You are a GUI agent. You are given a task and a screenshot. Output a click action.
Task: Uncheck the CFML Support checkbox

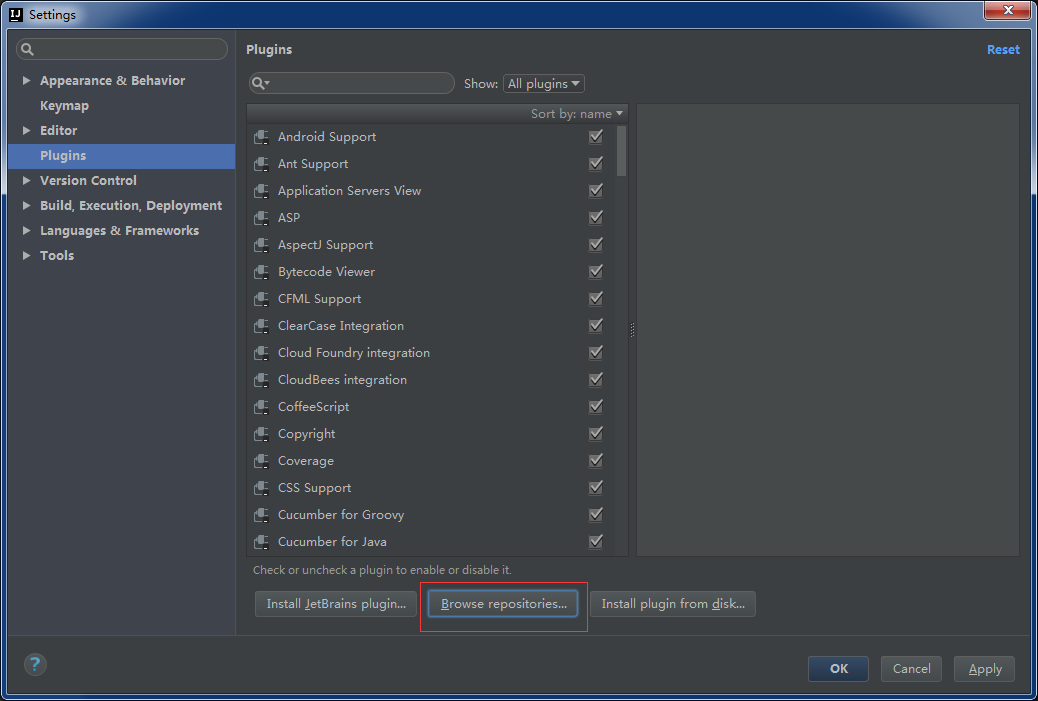(x=596, y=299)
